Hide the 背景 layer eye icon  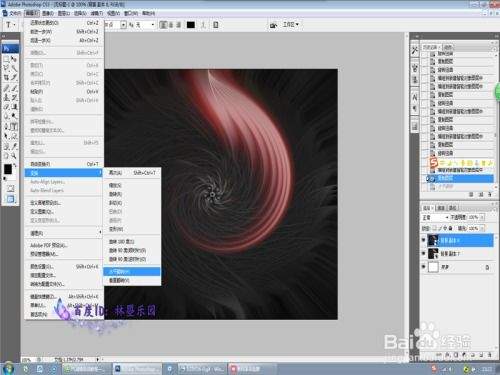coord(424,267)
